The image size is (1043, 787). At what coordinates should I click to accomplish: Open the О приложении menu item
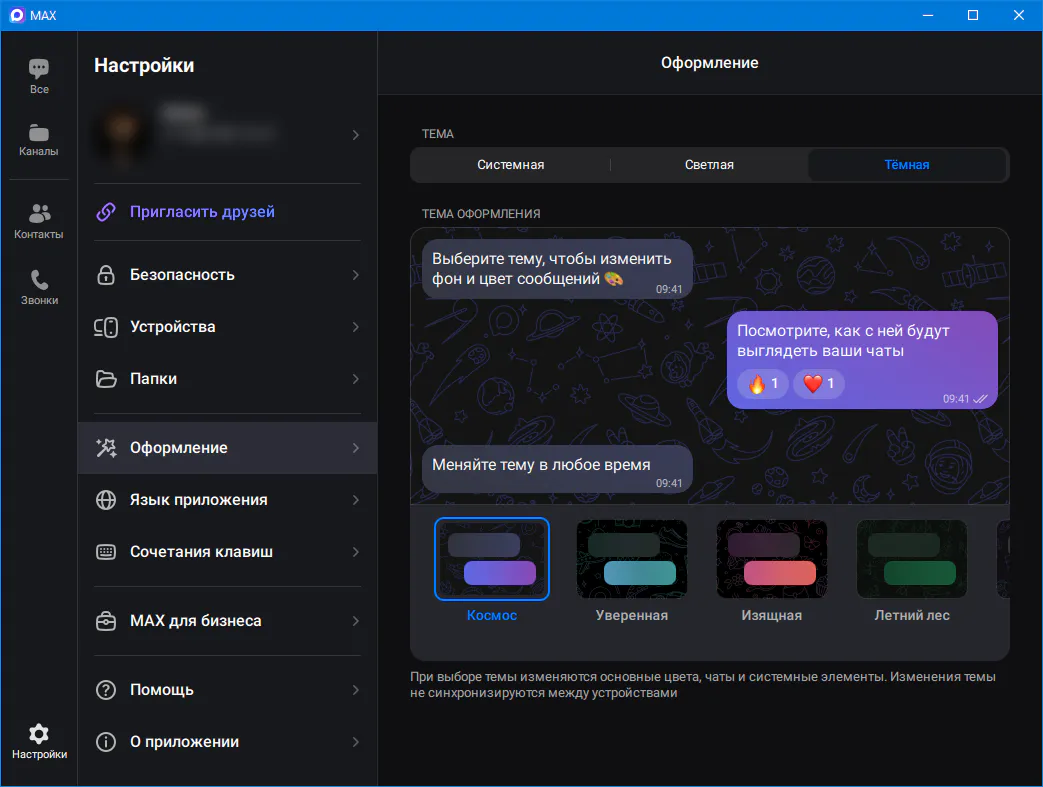point(185,742)
